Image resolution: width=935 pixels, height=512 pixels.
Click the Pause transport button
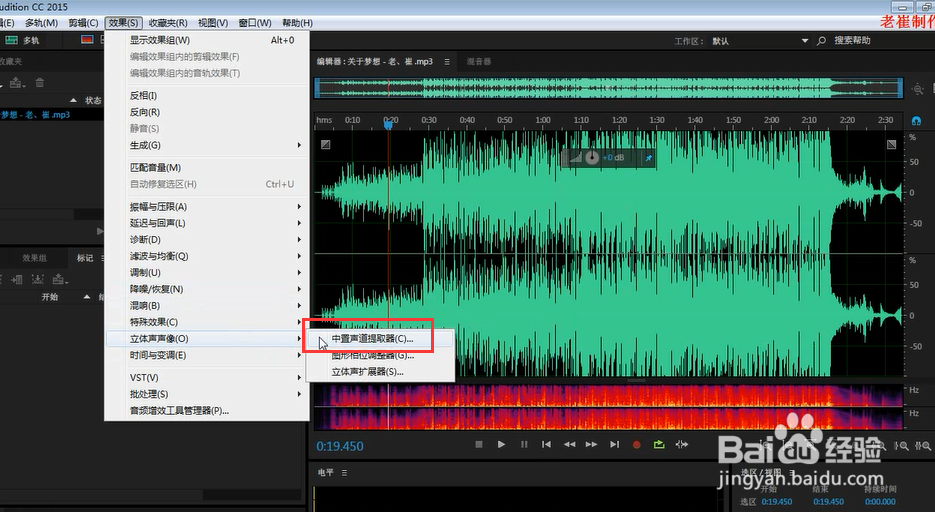tap(524, 444)
